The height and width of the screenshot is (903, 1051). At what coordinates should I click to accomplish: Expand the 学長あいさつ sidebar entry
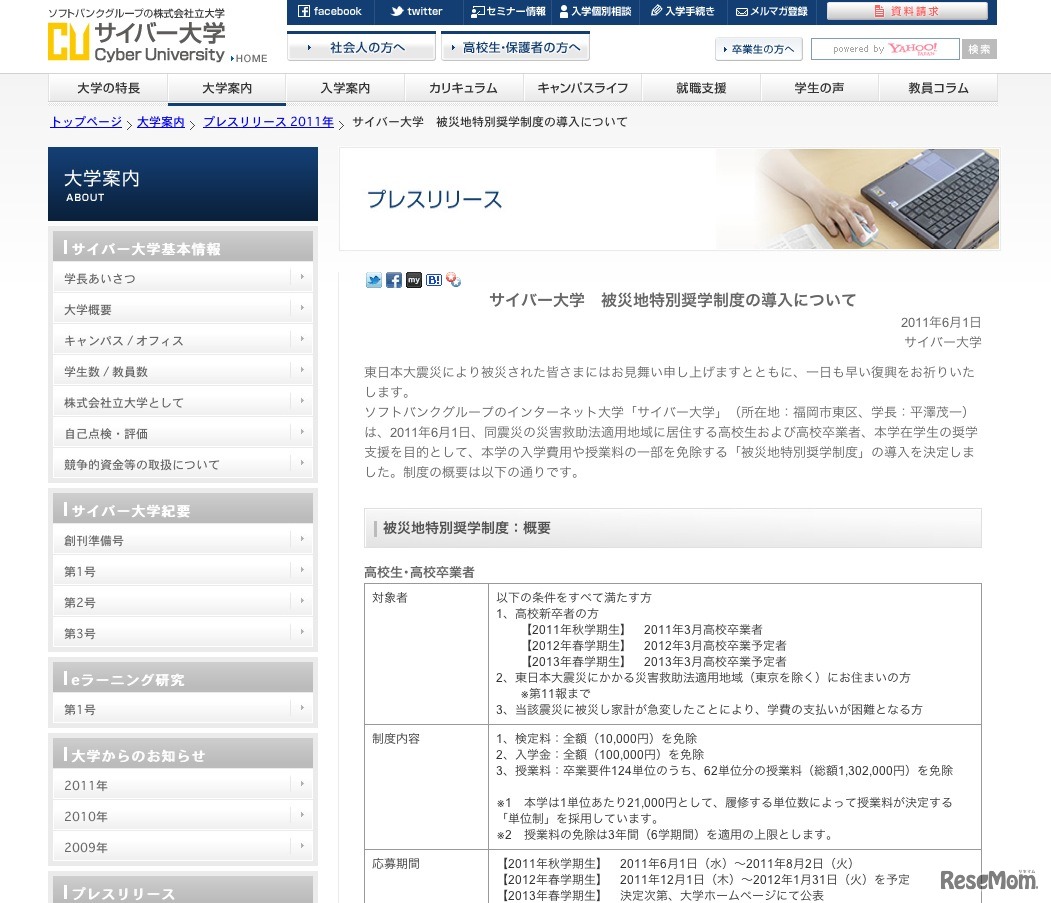pyautogui.click(x=183, y=278)
